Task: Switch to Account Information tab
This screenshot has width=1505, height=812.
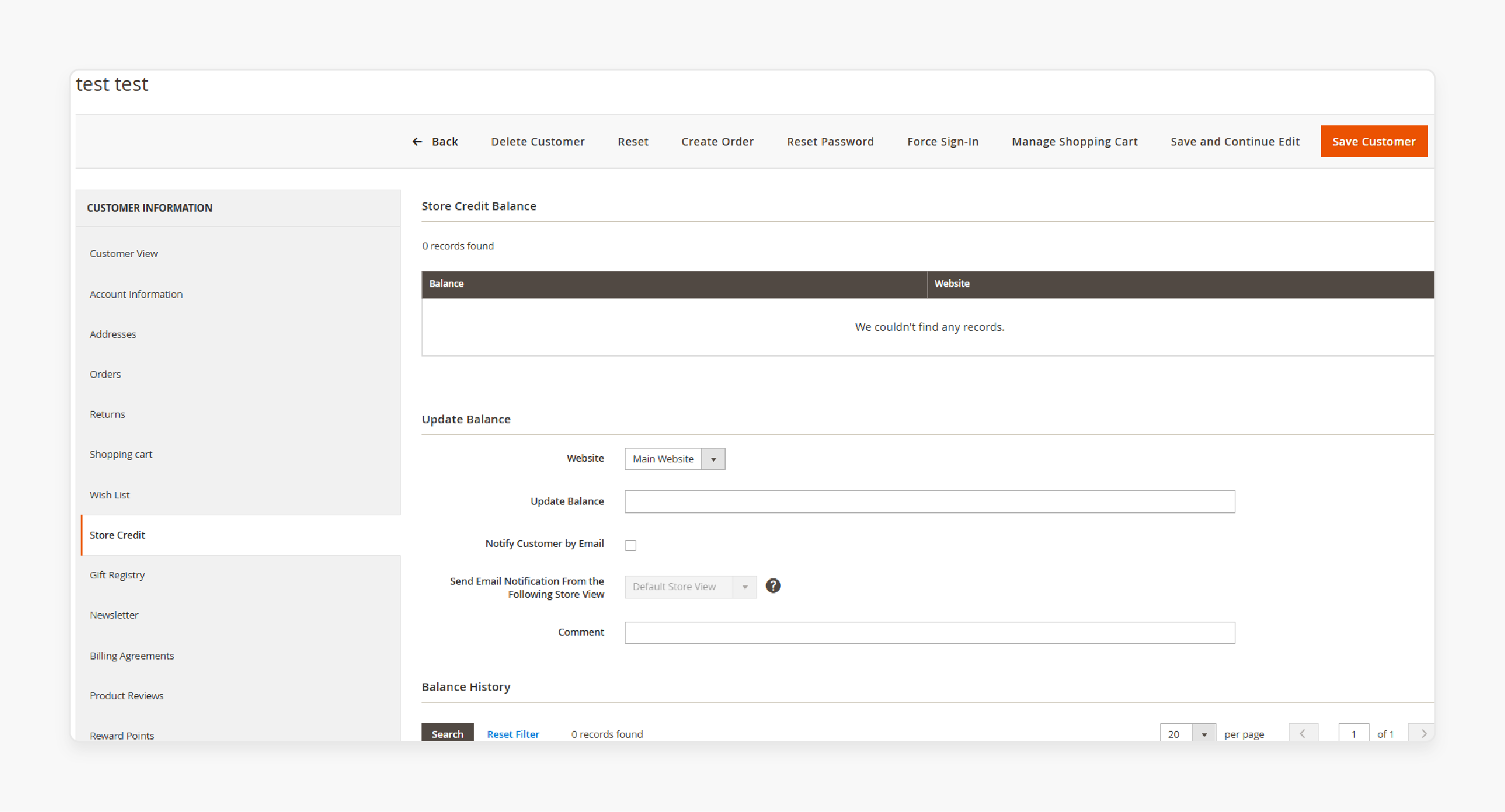Action: pyautogui.click(x=136, y=294)
